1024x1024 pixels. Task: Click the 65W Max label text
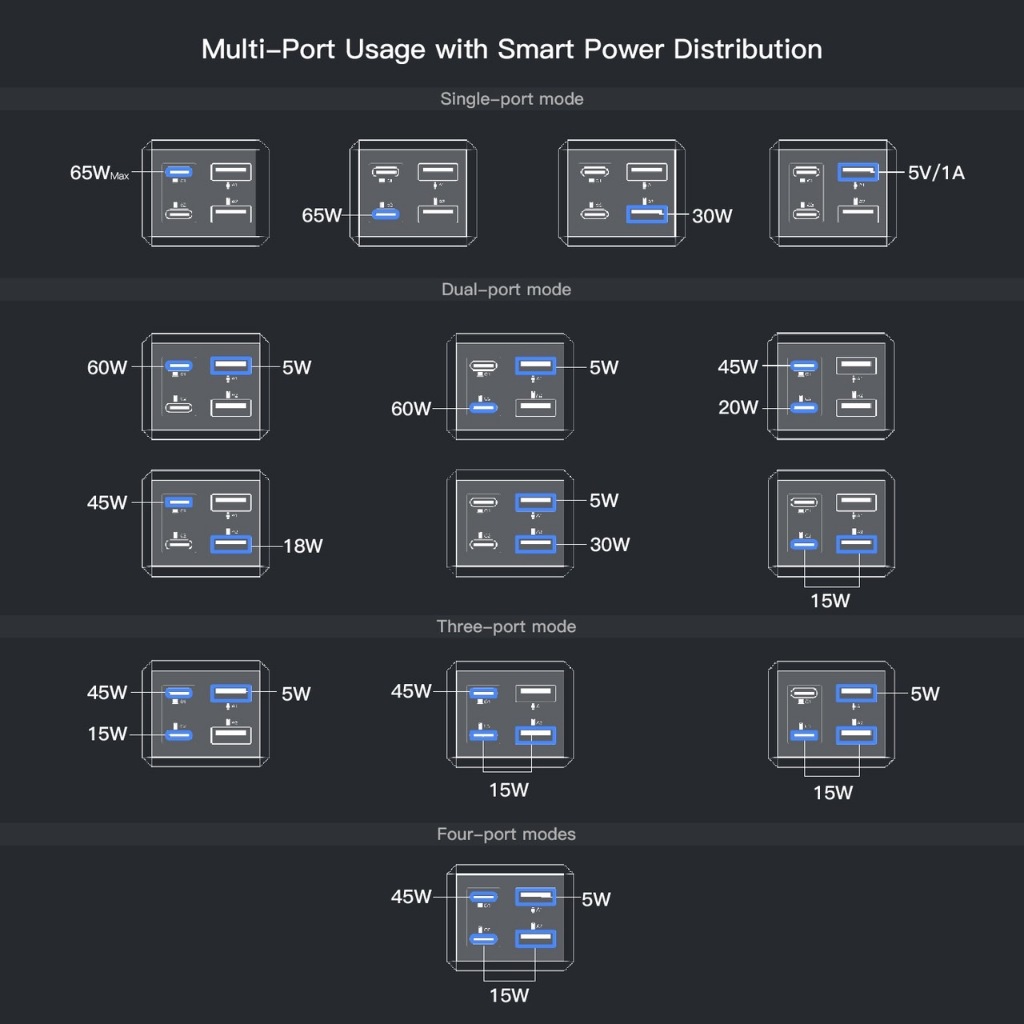[x=99, y=173]
